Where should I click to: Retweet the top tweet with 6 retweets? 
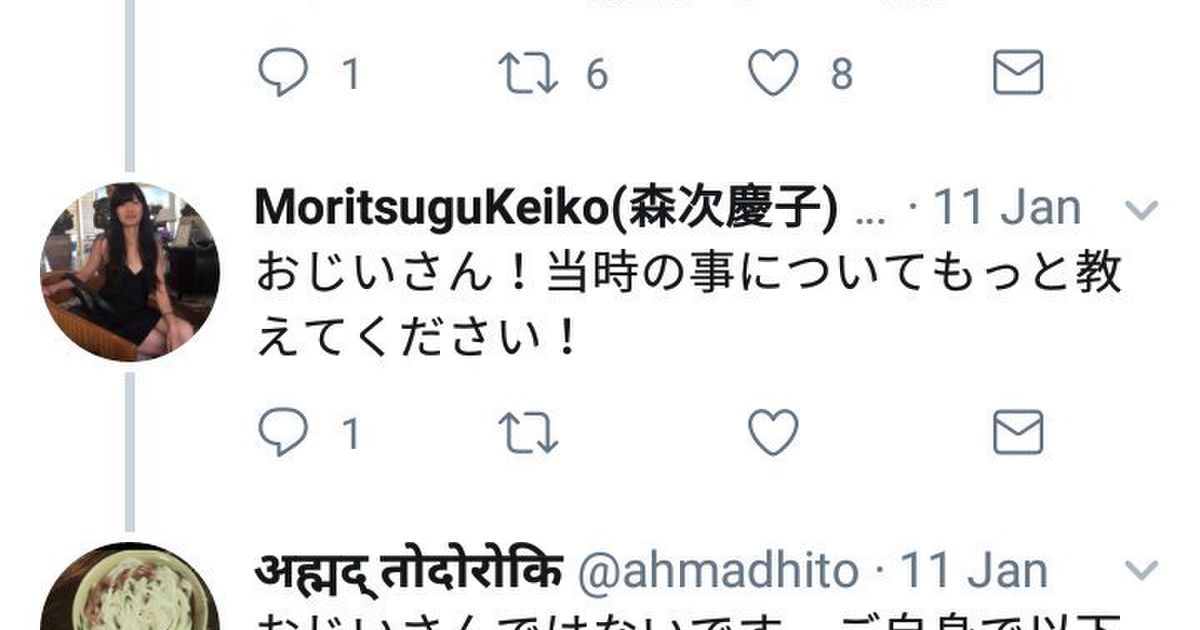[528, 74]
